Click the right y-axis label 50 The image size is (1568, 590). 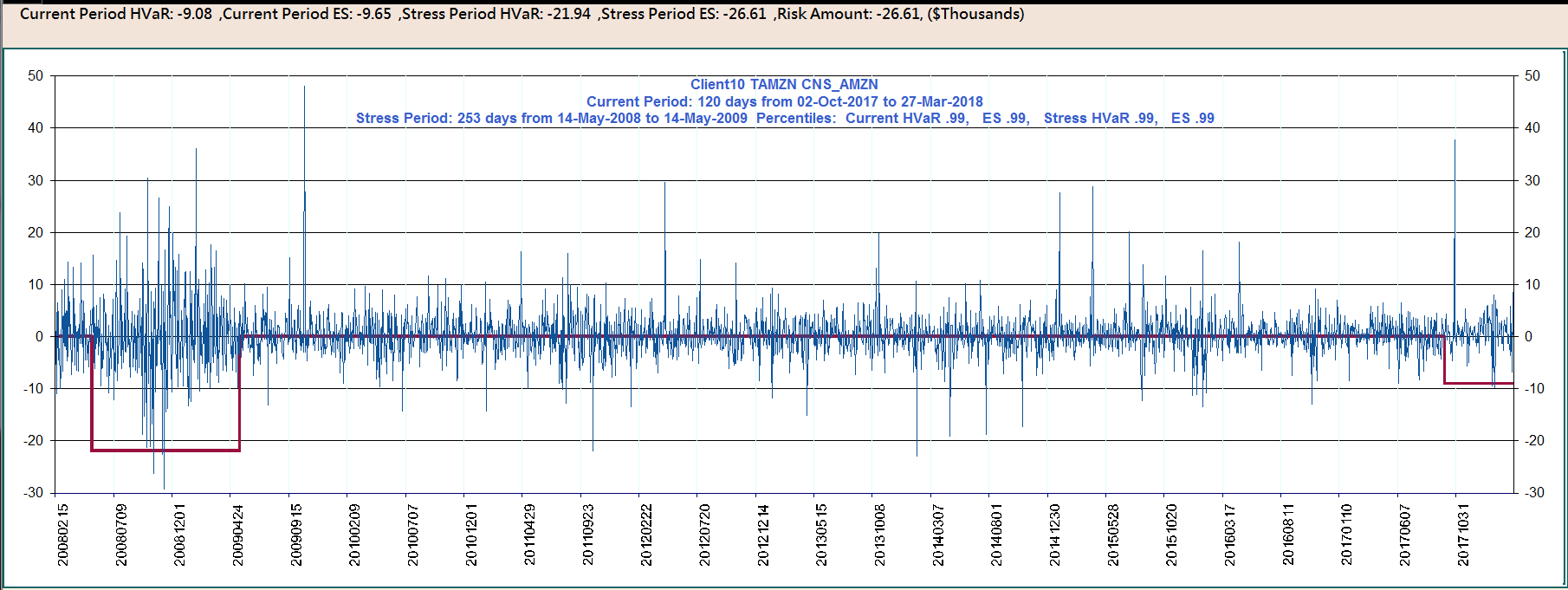point(1532,76)
